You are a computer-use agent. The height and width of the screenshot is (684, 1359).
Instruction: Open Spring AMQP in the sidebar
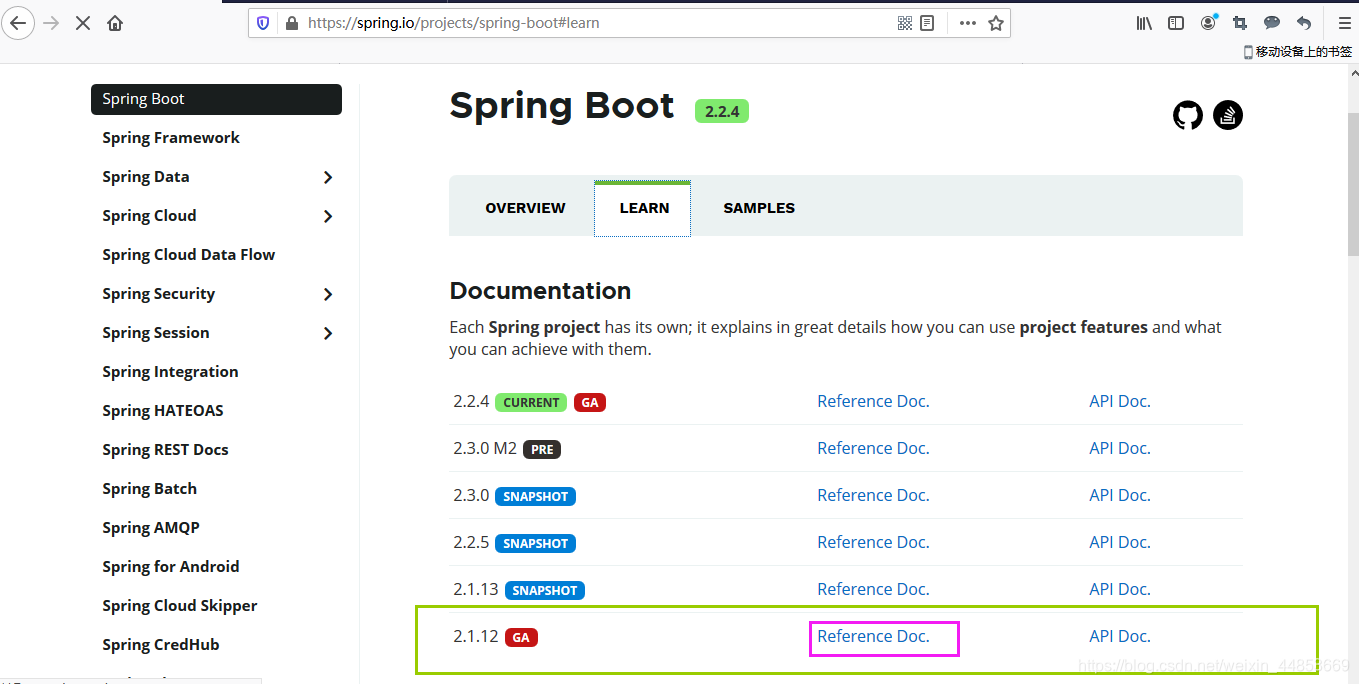click(151, 528)
